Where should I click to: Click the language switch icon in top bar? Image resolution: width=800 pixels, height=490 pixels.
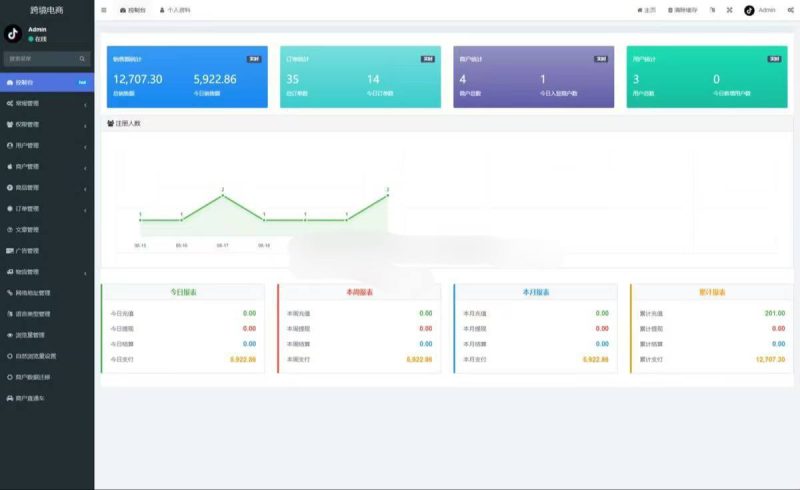712,10
